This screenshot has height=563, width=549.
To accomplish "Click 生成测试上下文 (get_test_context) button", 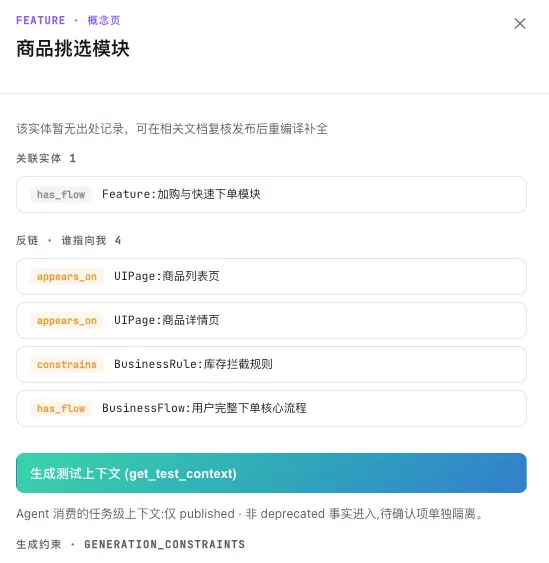I will (x=271, y=473).
